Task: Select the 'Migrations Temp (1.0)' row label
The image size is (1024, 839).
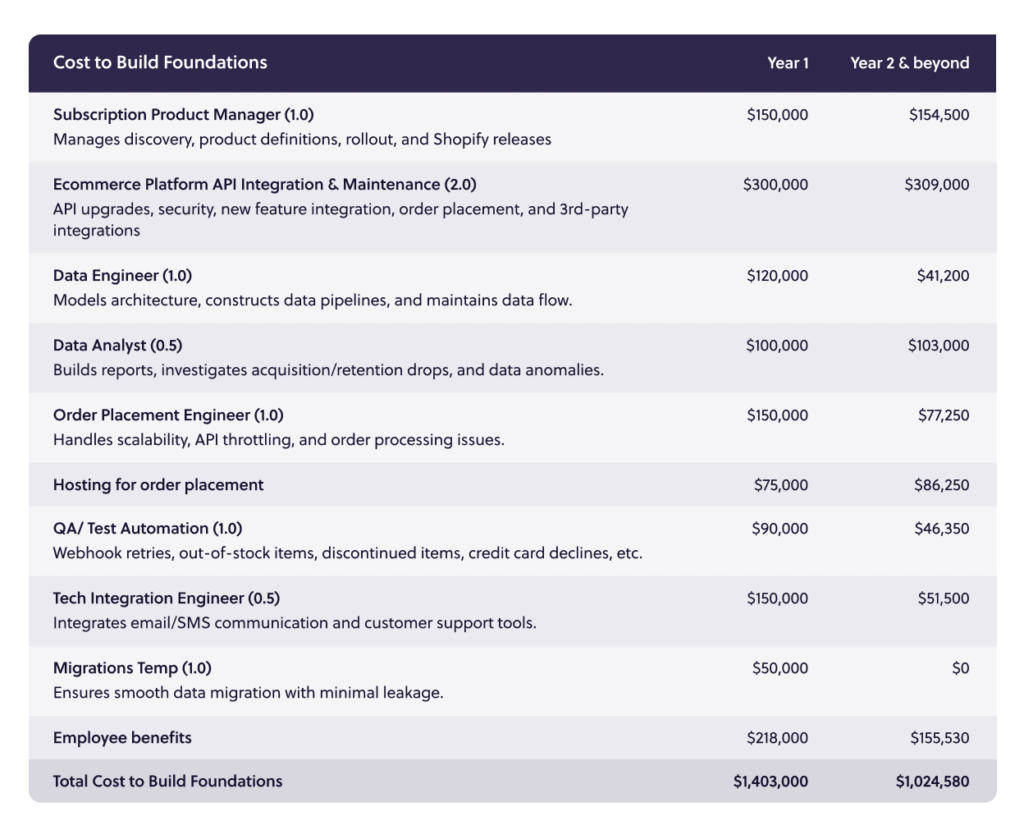Action: tap(131, 667)
